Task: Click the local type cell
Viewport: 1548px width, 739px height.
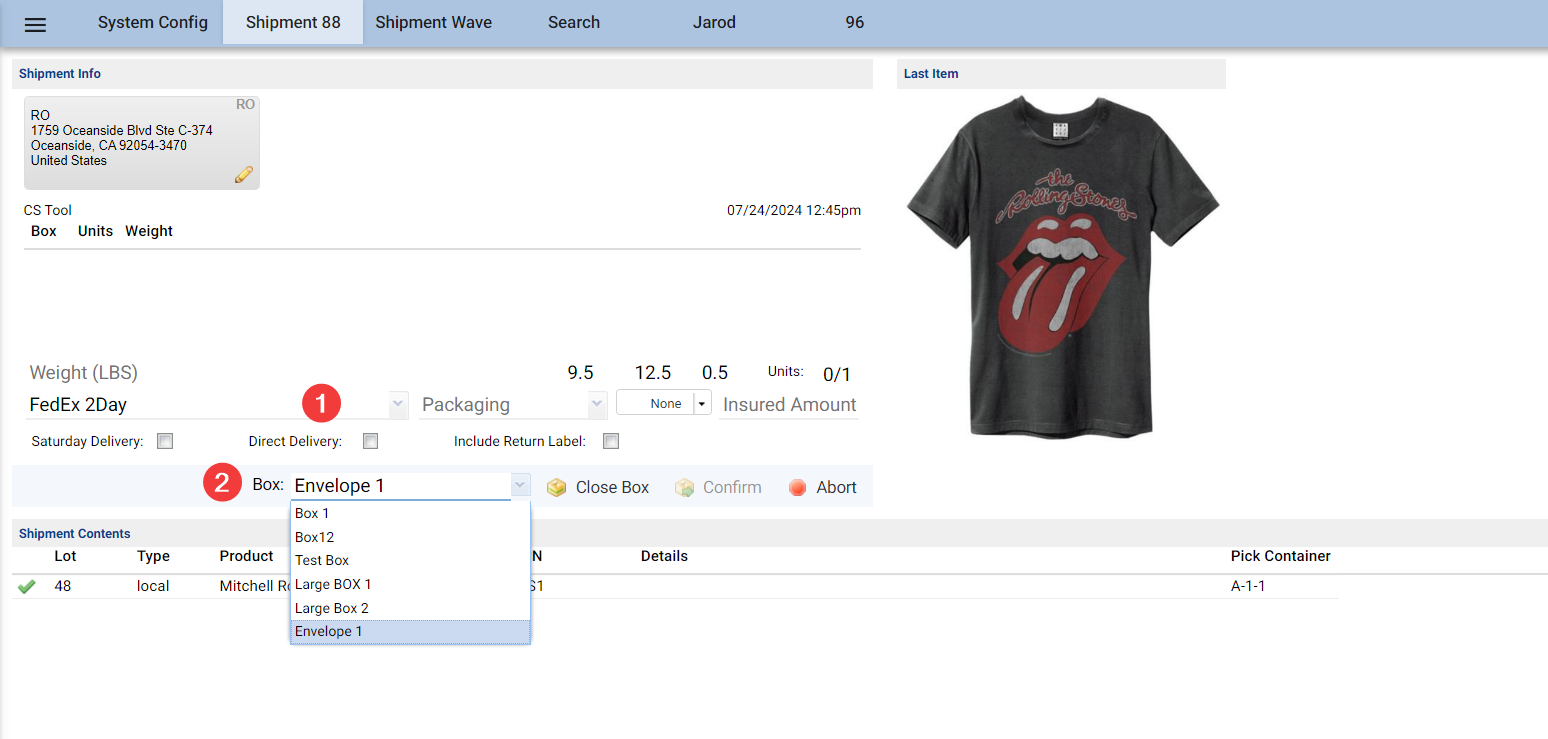Action: (153, 586)
